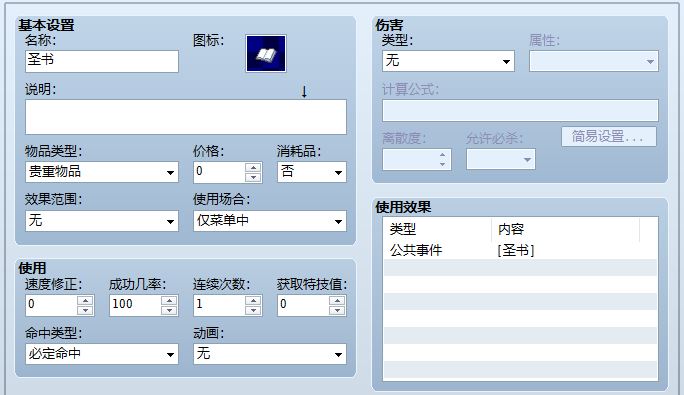Open the 消耗品 dropdown showing 否

click(x=311, y=172)
